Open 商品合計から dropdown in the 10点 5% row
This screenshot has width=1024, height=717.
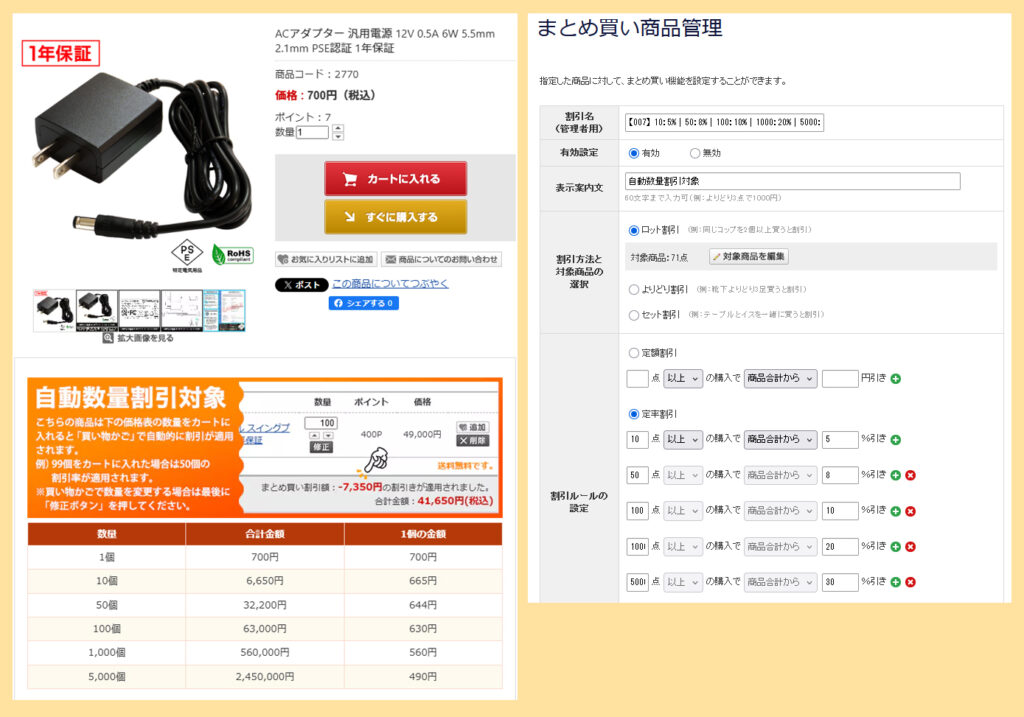coord(780,439)
